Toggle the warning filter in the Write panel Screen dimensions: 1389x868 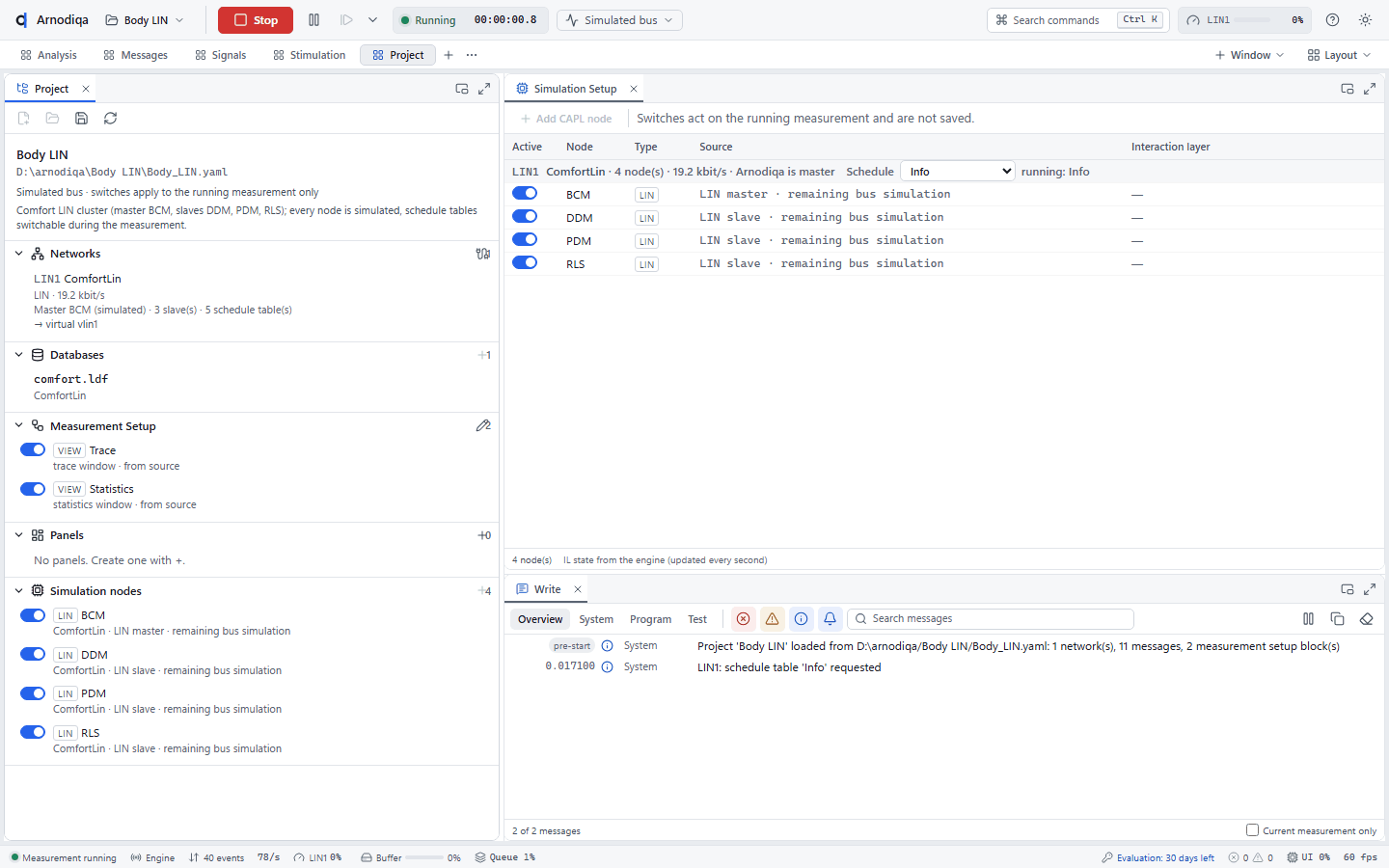click(x=772, y=619)
